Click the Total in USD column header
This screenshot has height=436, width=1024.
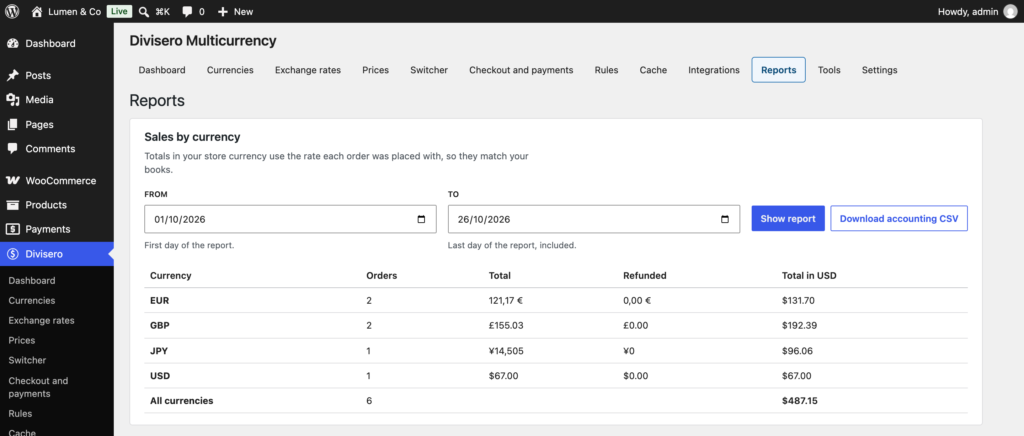point(809,275)
